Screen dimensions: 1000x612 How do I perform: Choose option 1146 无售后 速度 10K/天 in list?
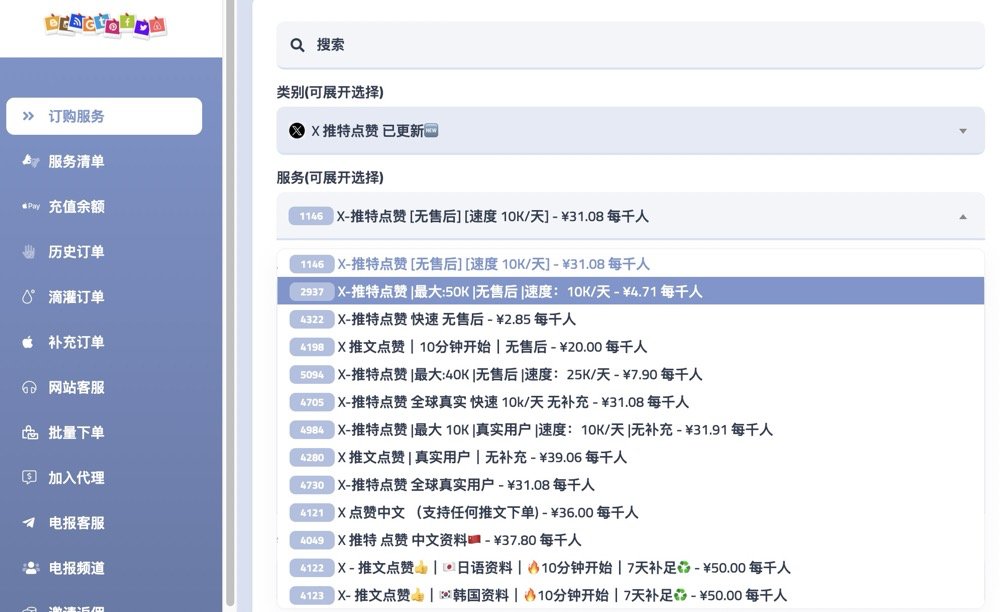coord(630,264)
